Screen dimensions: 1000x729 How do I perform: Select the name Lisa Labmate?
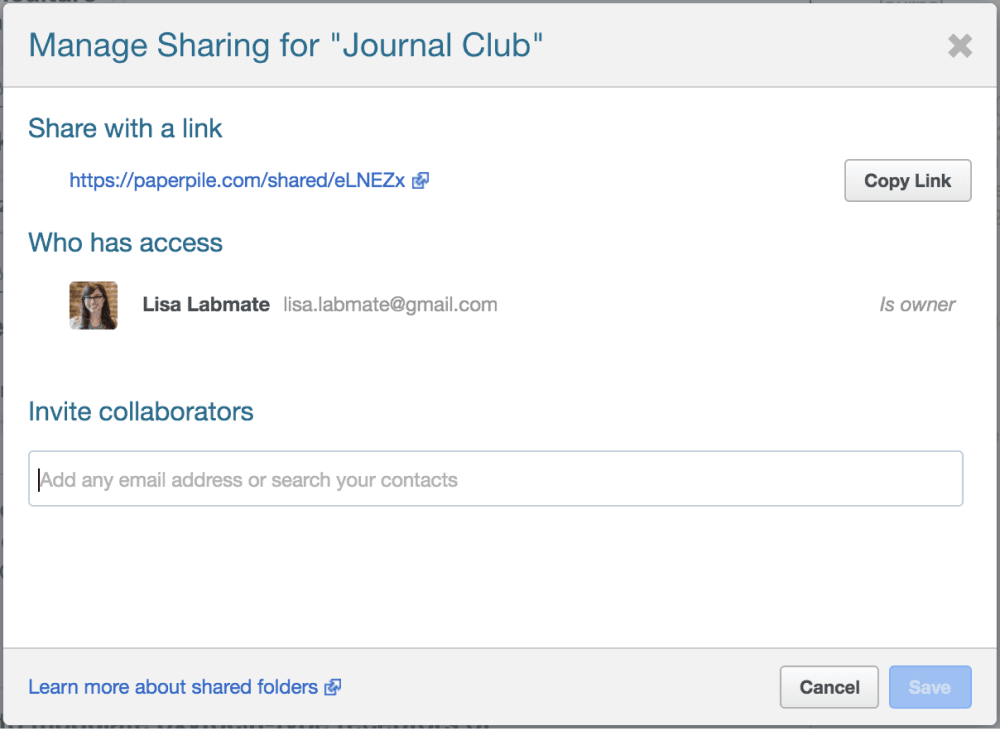[x=206, y=304]
